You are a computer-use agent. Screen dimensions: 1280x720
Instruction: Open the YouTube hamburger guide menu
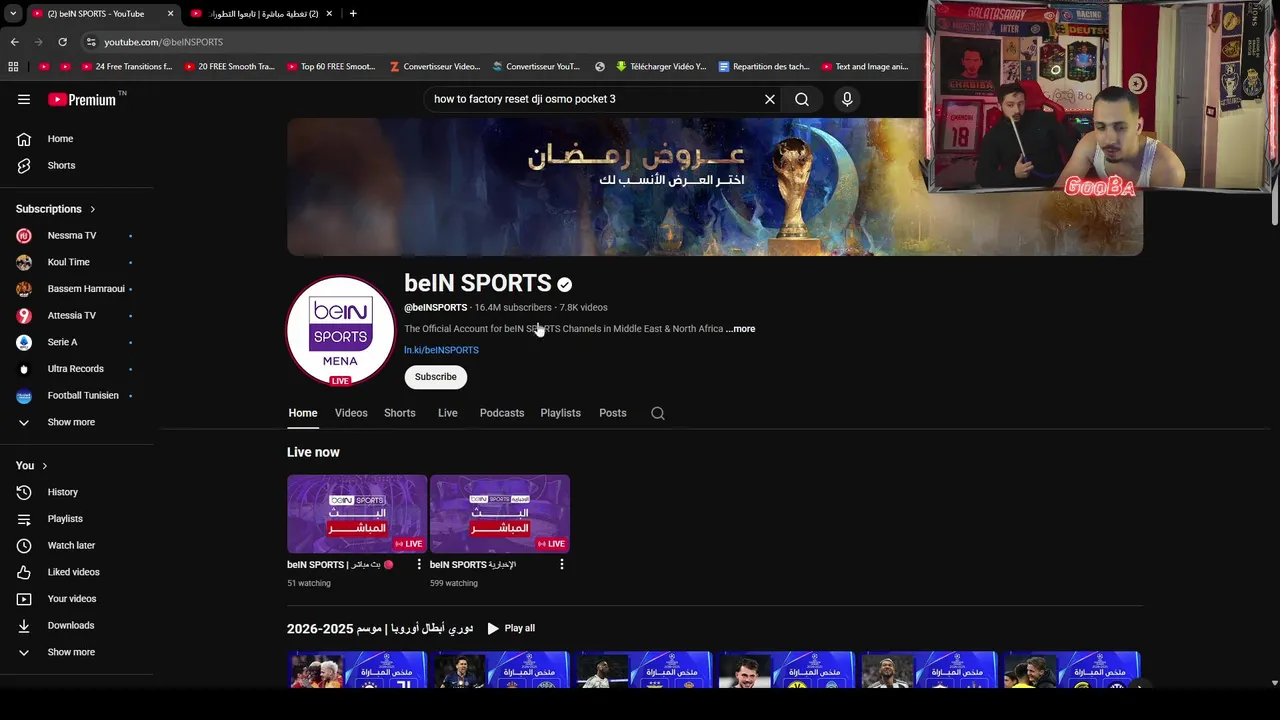coord(24,99)
